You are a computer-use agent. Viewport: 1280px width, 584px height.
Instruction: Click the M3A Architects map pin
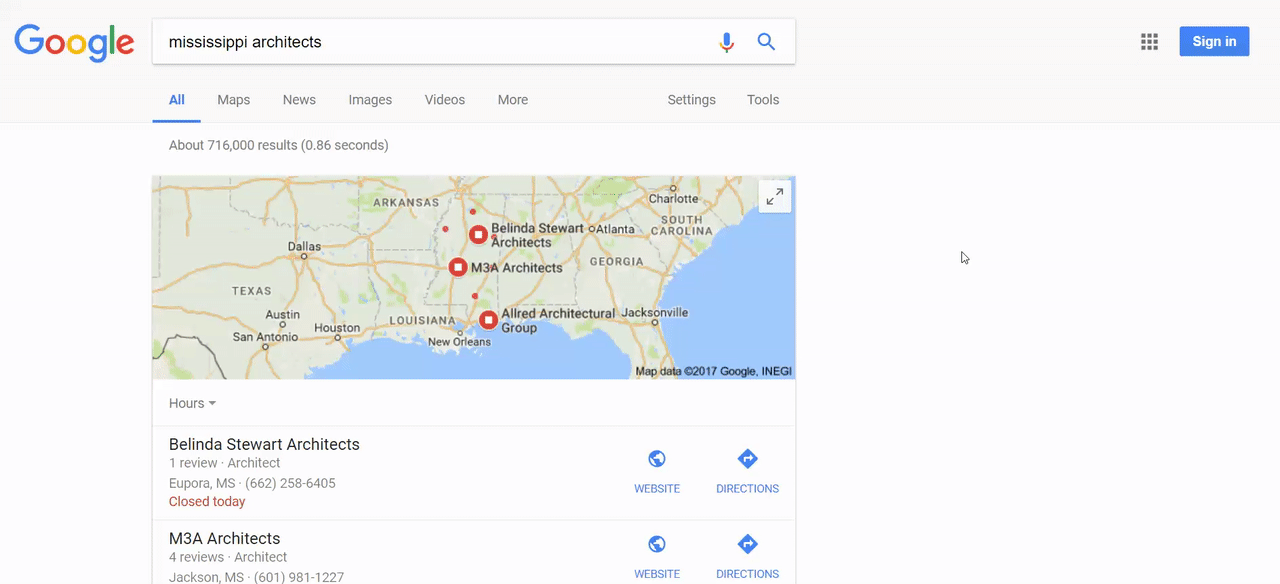point(458,267)
